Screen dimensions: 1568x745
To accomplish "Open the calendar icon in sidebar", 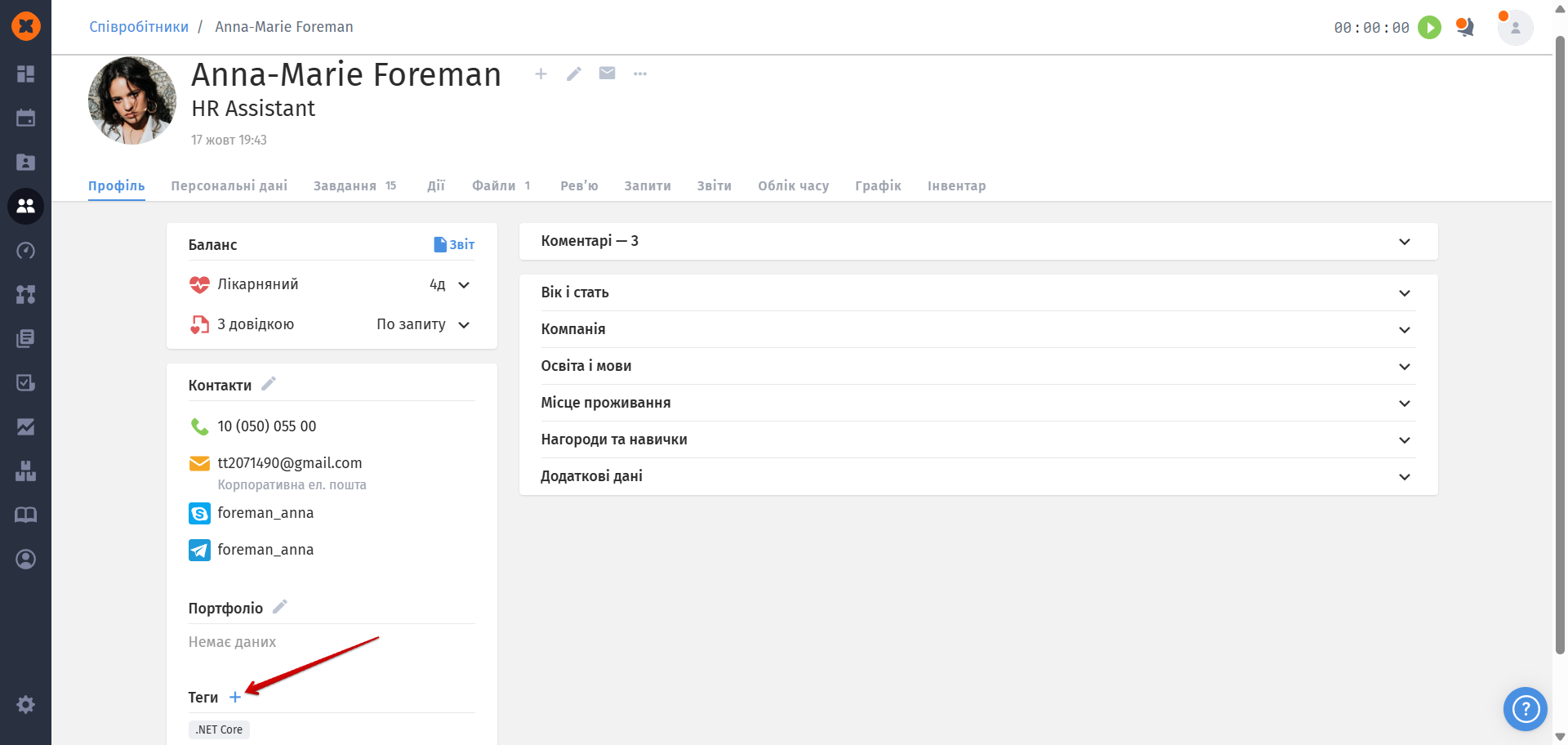I will pyautogui.click(x=25, y=118).
